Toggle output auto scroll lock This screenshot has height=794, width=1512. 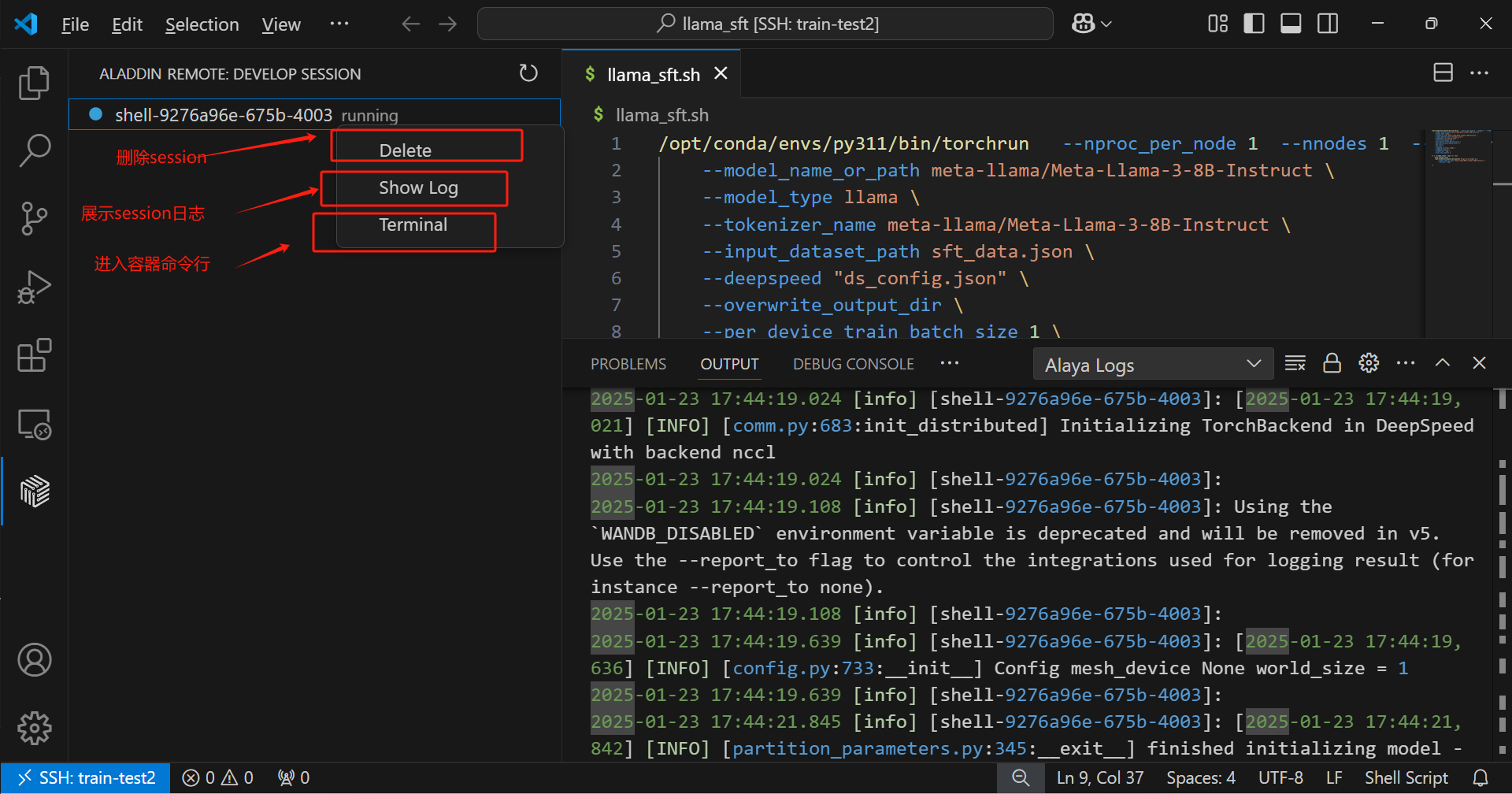(x=1332, y=363)
